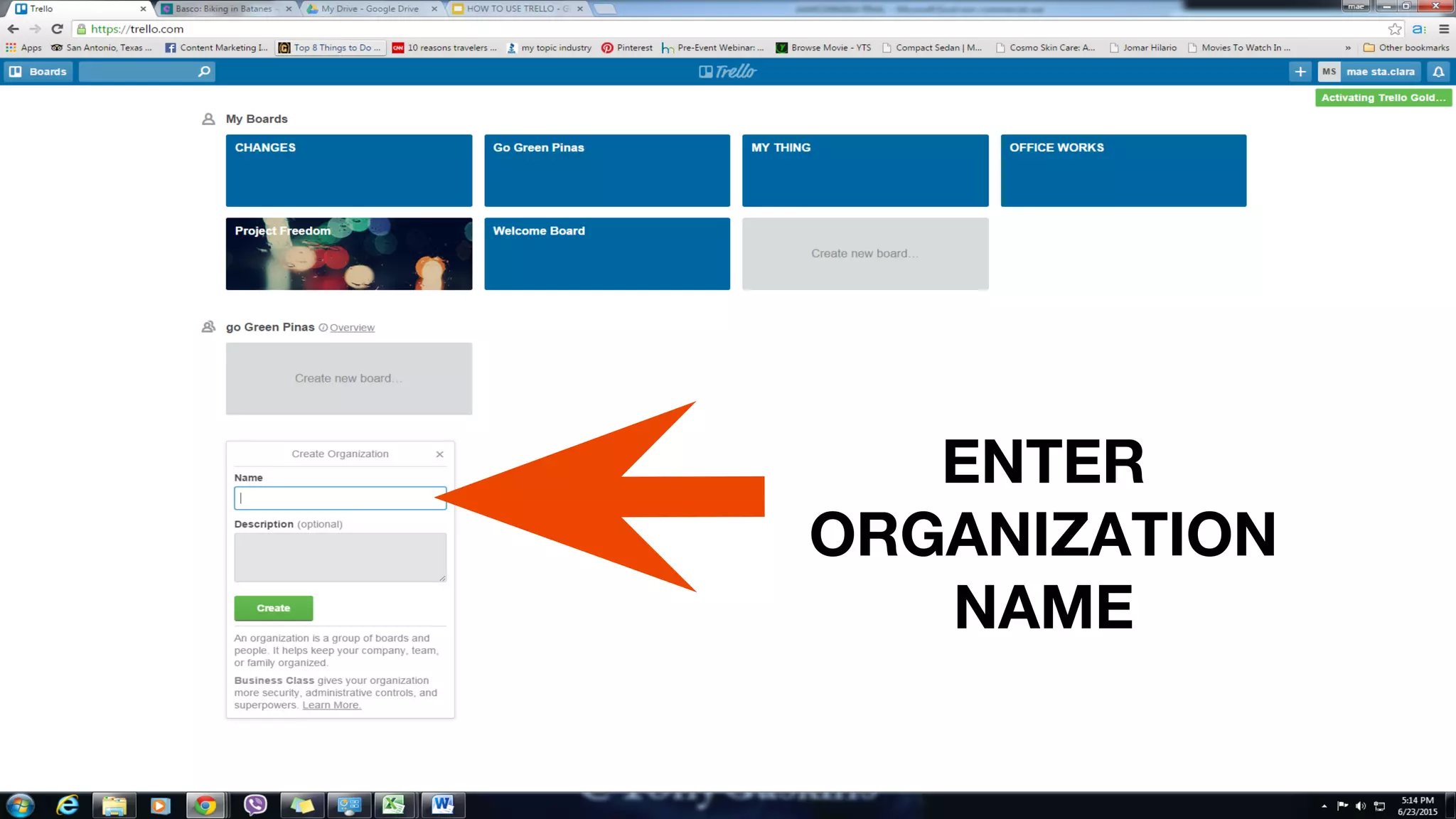Click the green Create button

click(x=274, y=609)
